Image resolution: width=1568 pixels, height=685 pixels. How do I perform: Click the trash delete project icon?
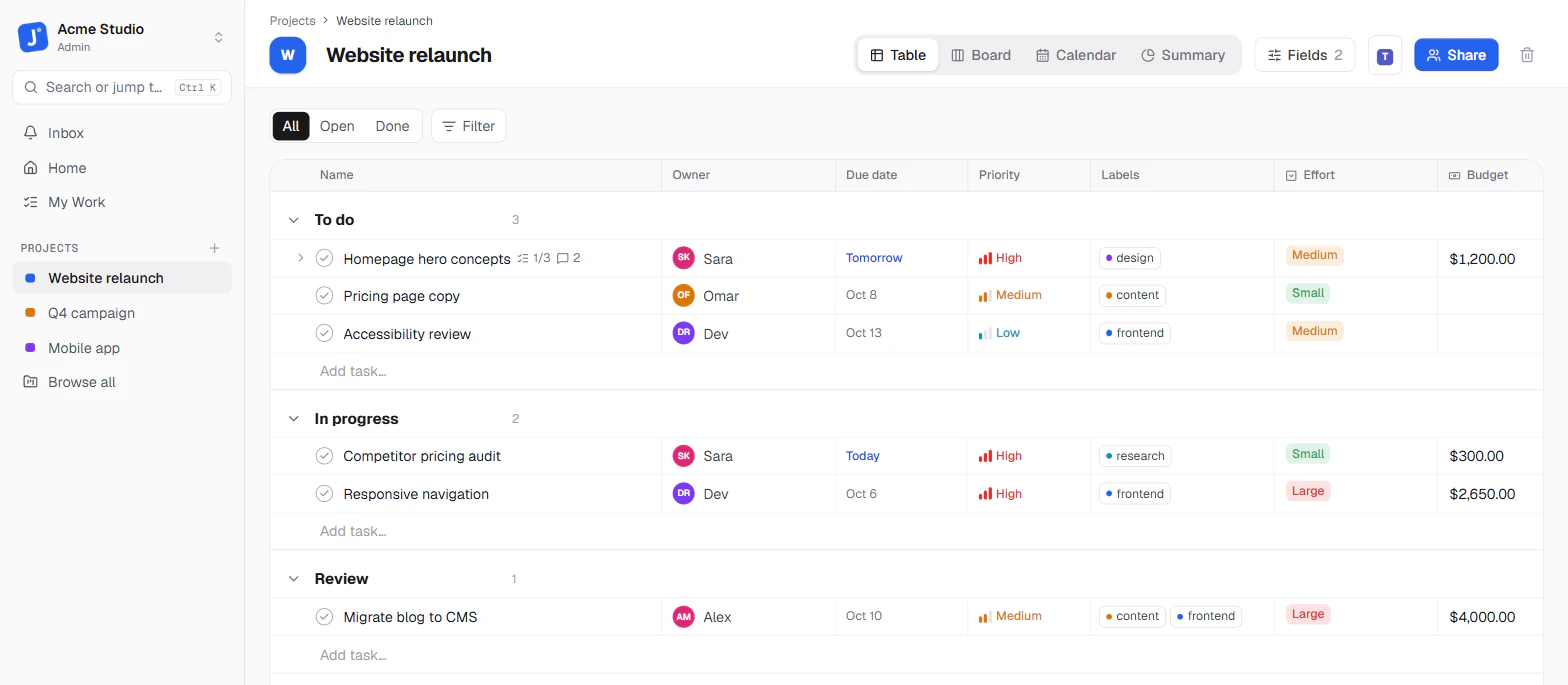coord(1527,55)
